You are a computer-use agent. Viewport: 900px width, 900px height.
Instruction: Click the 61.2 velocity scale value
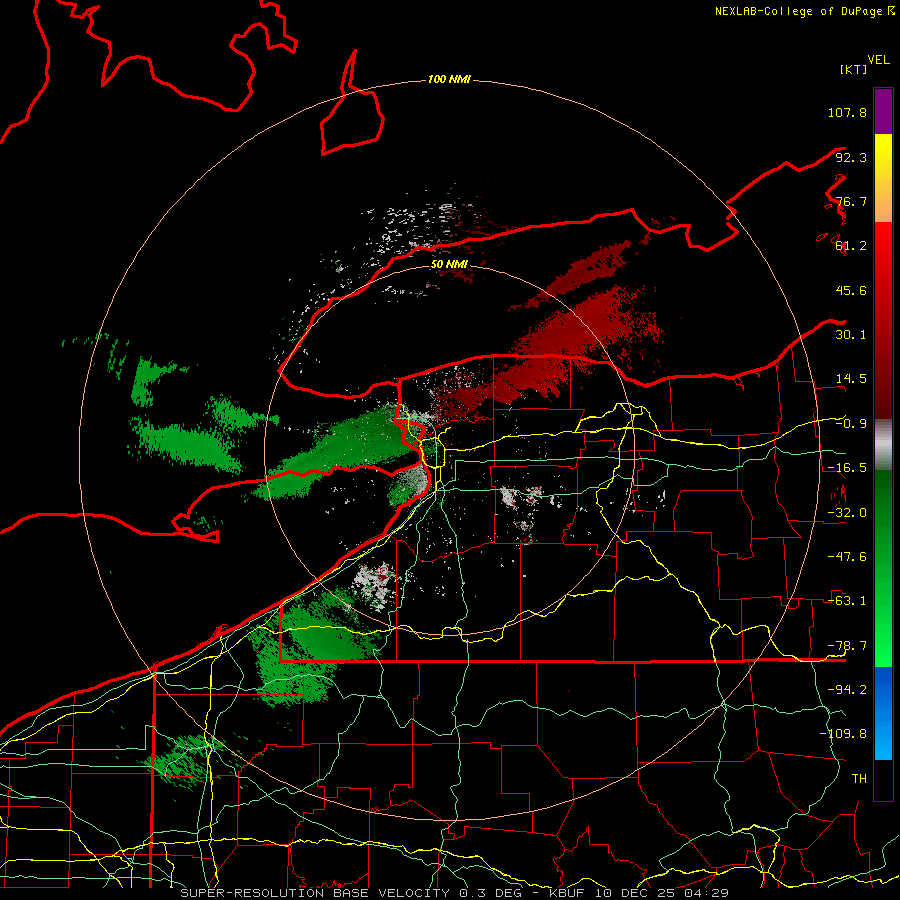click(851, 246)
